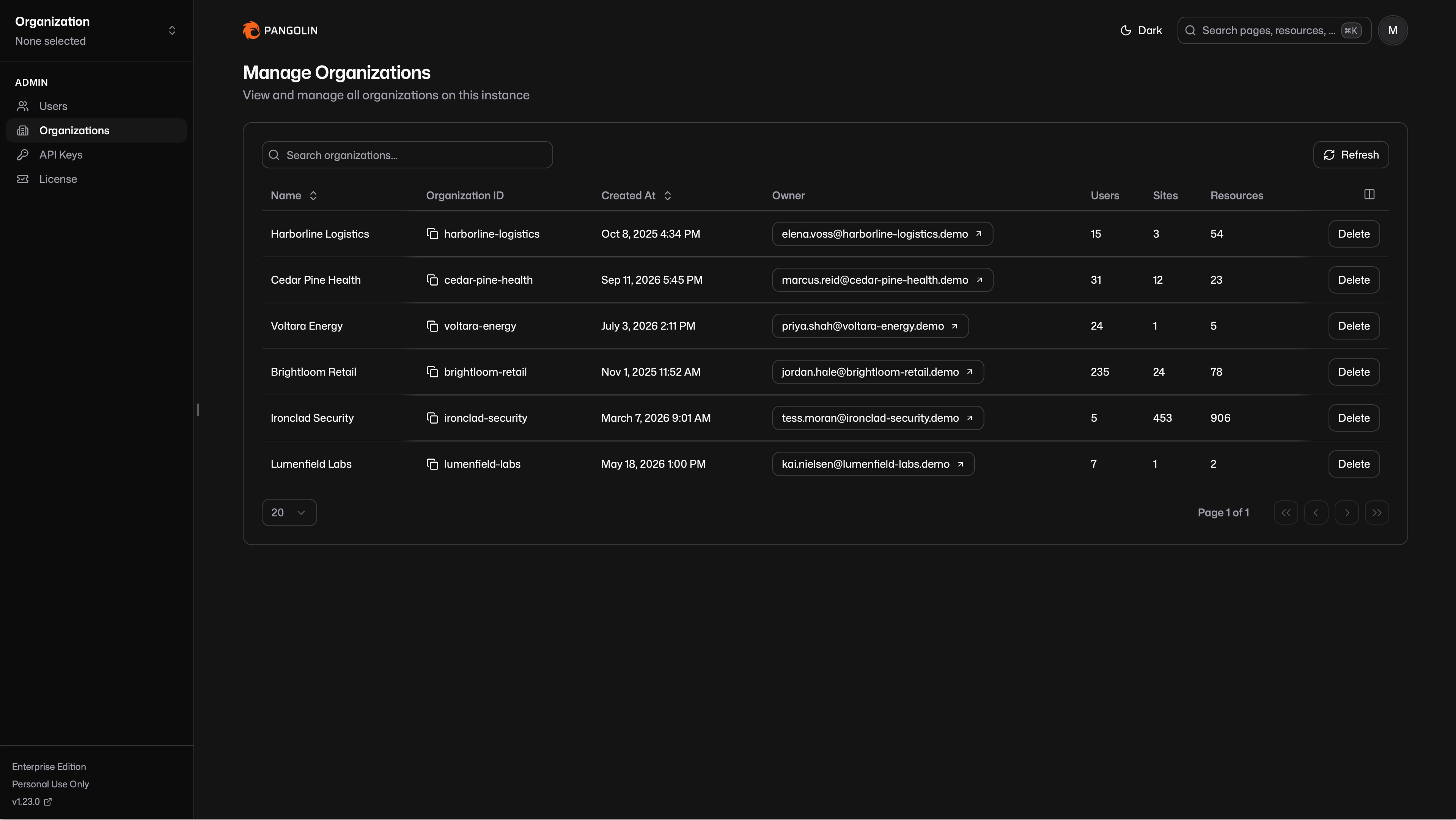Image resolution: width=1456 pixels, height=820 pixels.
Task: Open owner marcus.reid@cedar-pine-health.demo
Action: click(882, 280)
